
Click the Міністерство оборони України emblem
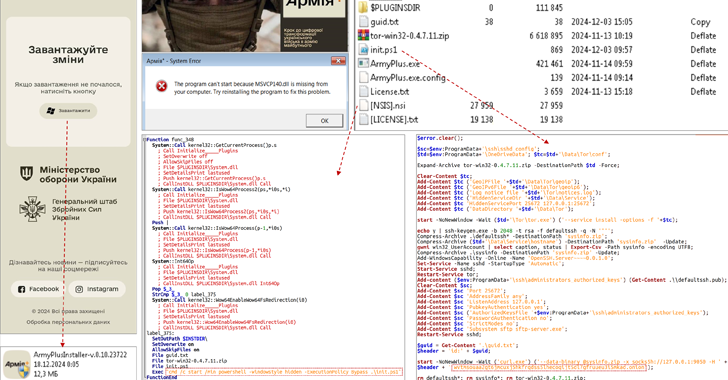(26, 174)
